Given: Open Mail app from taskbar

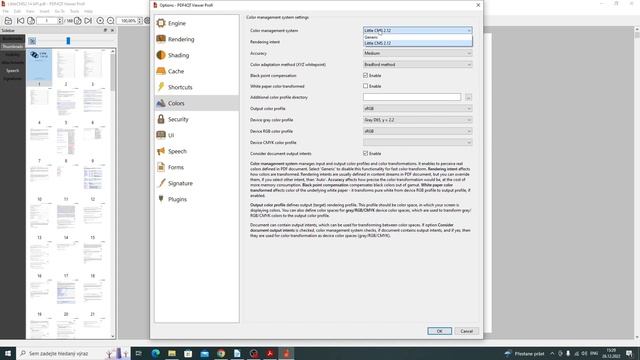Looking at the screenshot, I should pyautogui.click(x=204, y=353).
